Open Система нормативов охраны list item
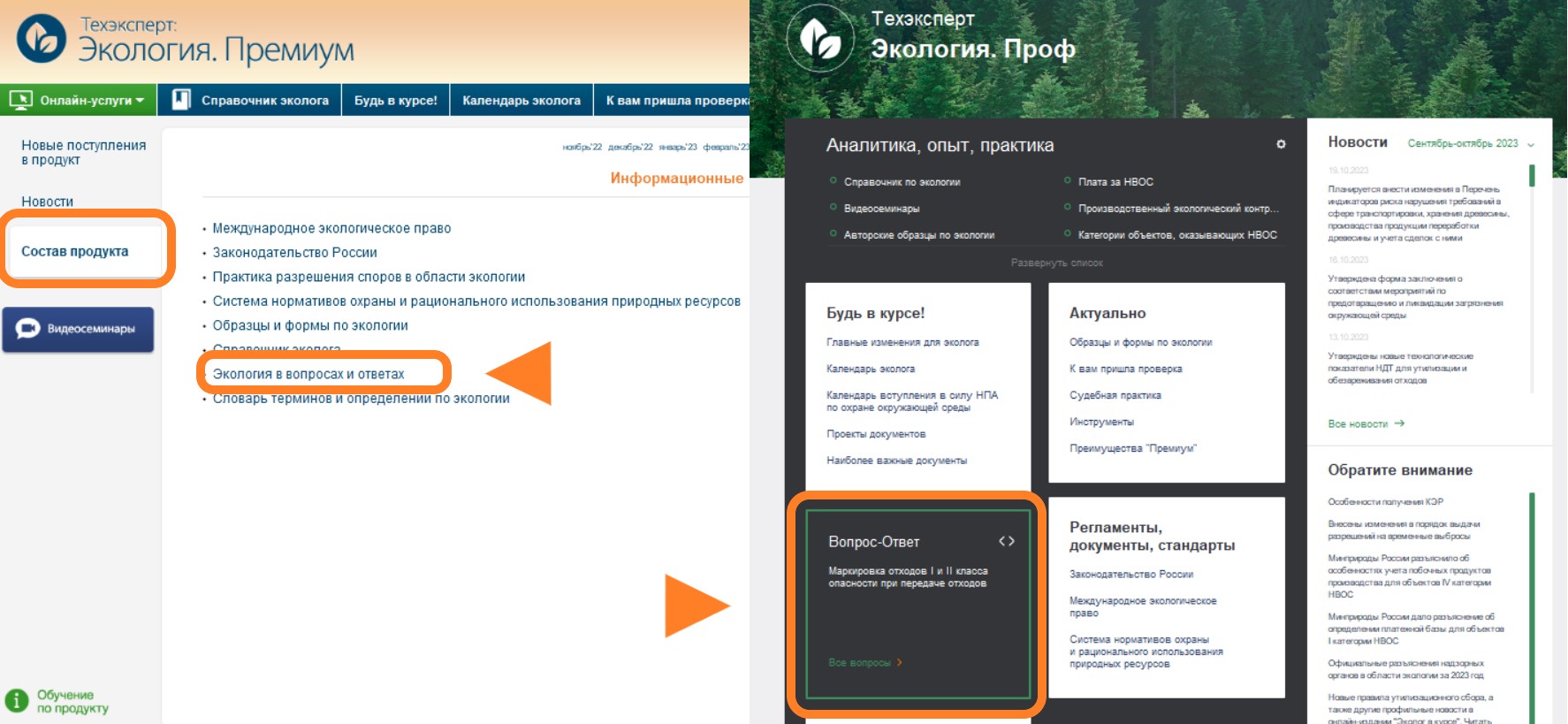 [476, 301]
